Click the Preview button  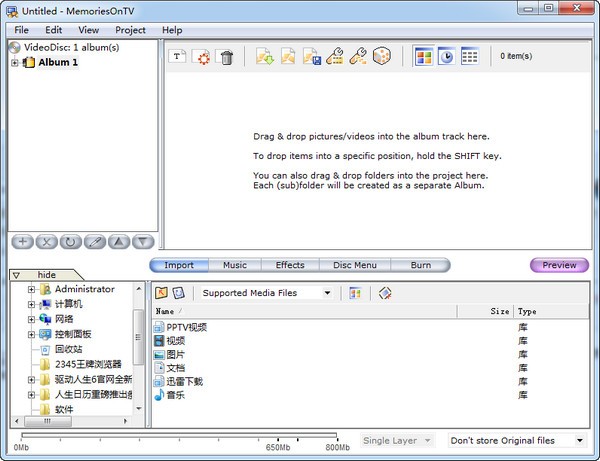(x=559, y=265)
